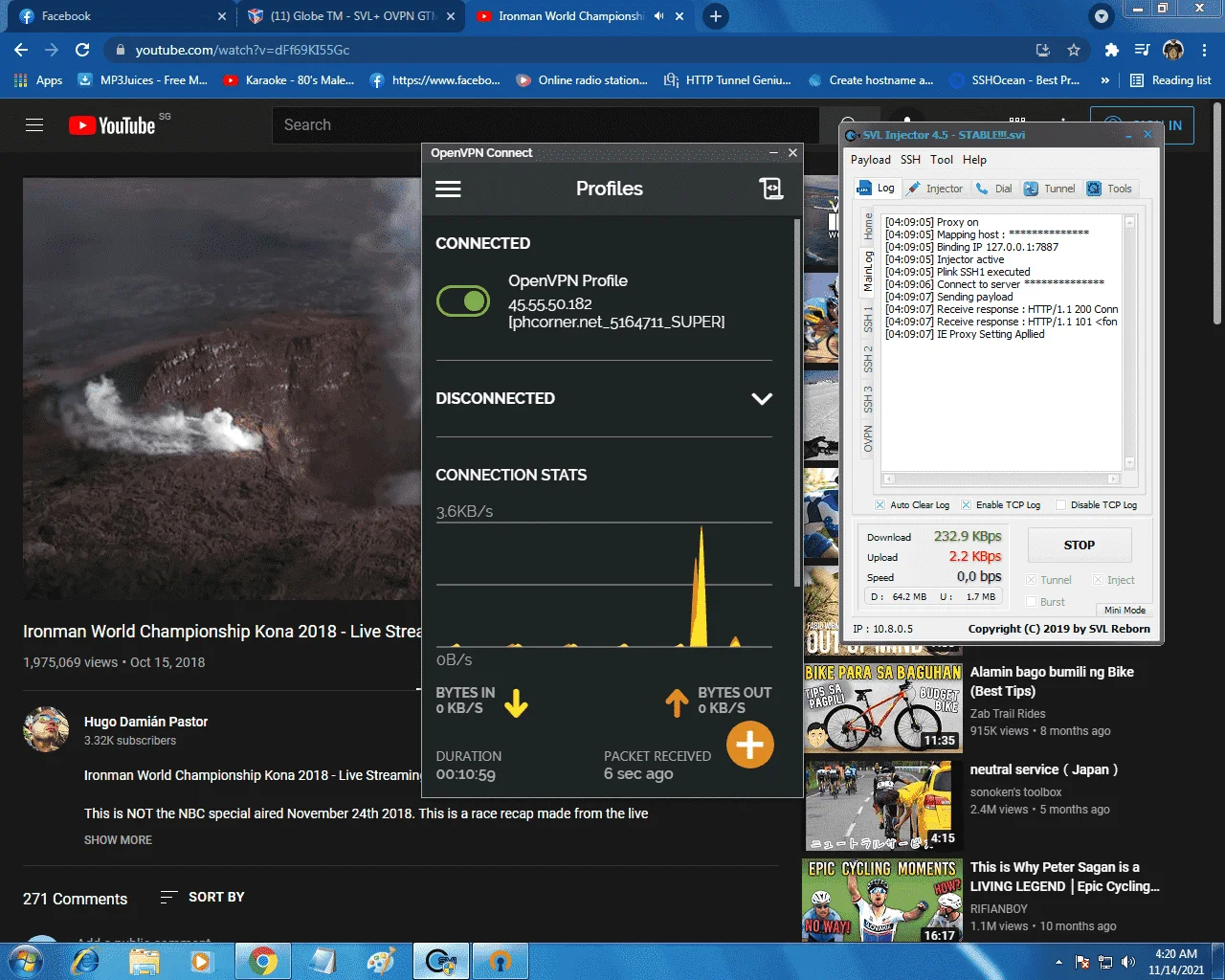The image size is (1225, 980).
Task: Bookmark this page with the star icon
Action: click(1074, 50)
